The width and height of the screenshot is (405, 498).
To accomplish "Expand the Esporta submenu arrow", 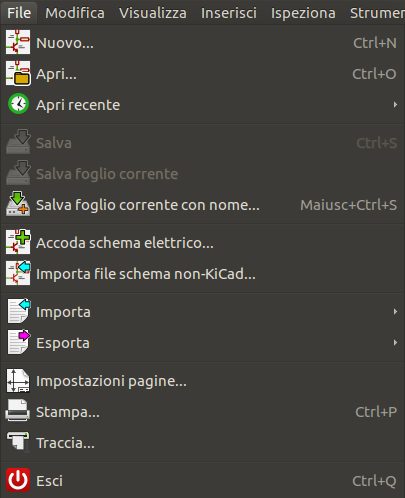I will click(395, 343).
